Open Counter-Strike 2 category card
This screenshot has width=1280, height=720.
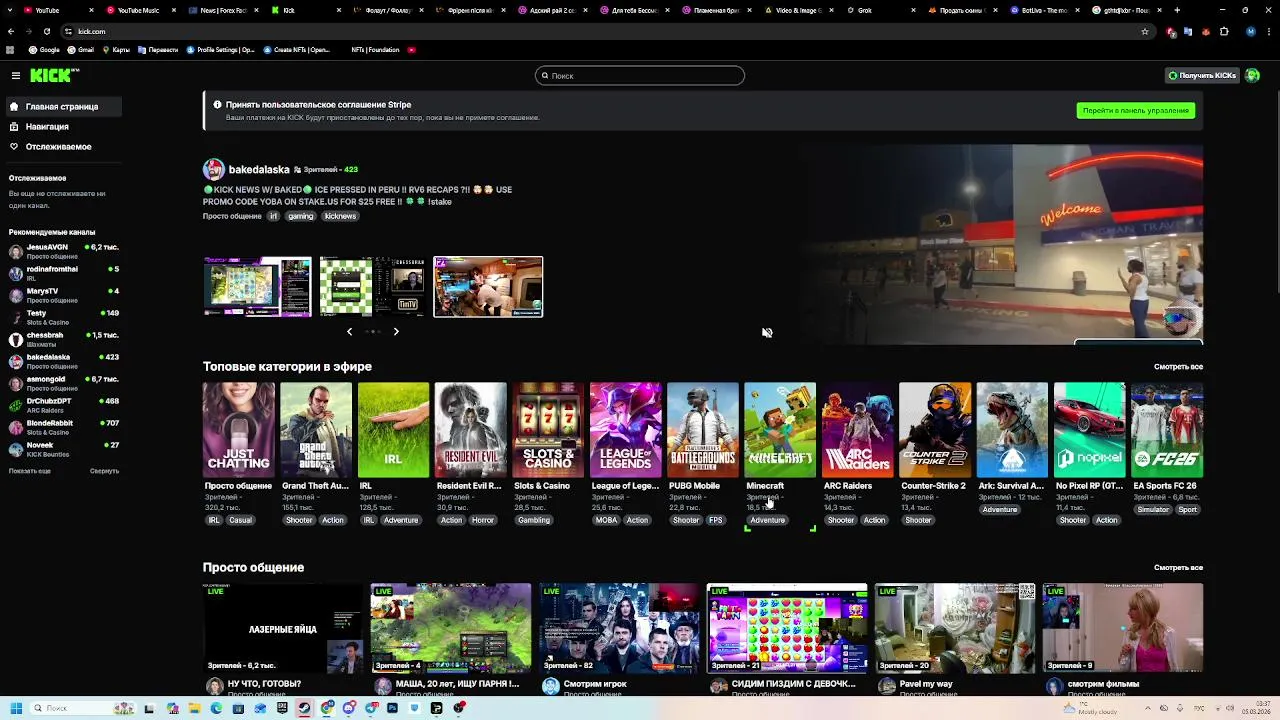pos(935,430)
